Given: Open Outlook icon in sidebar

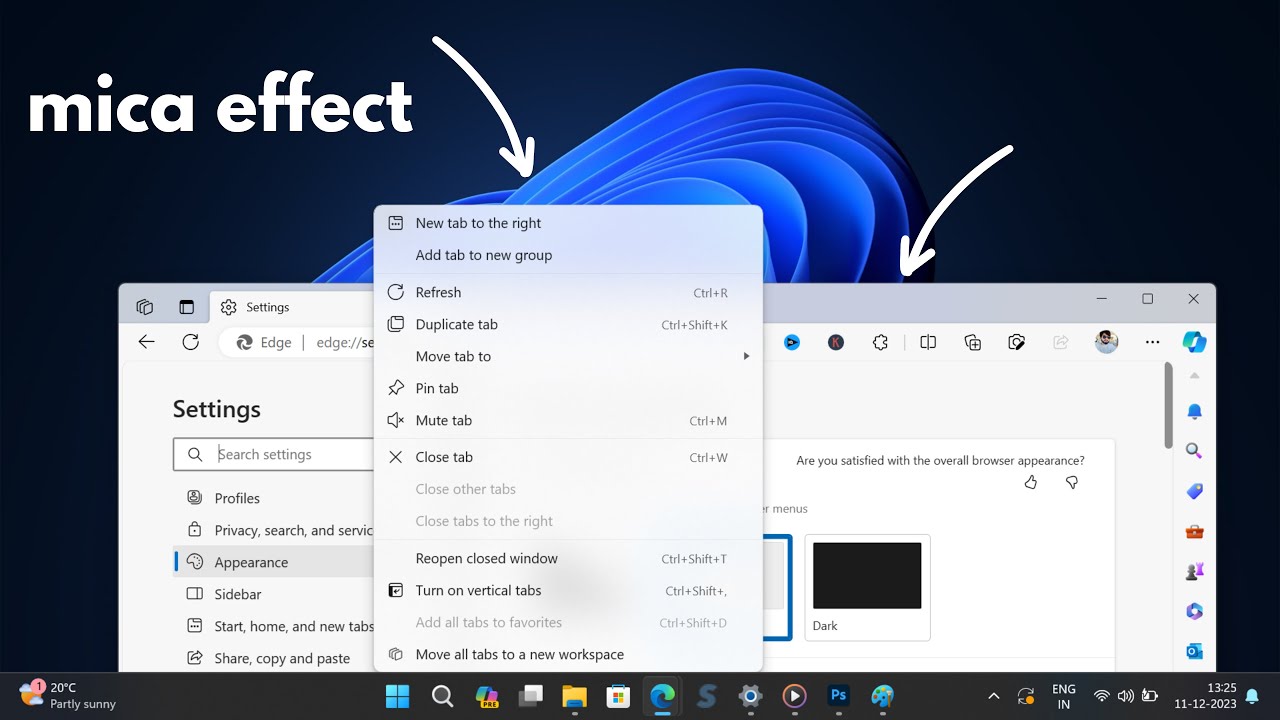Looking at the screenshot, I should click(x=1194, y=651).
